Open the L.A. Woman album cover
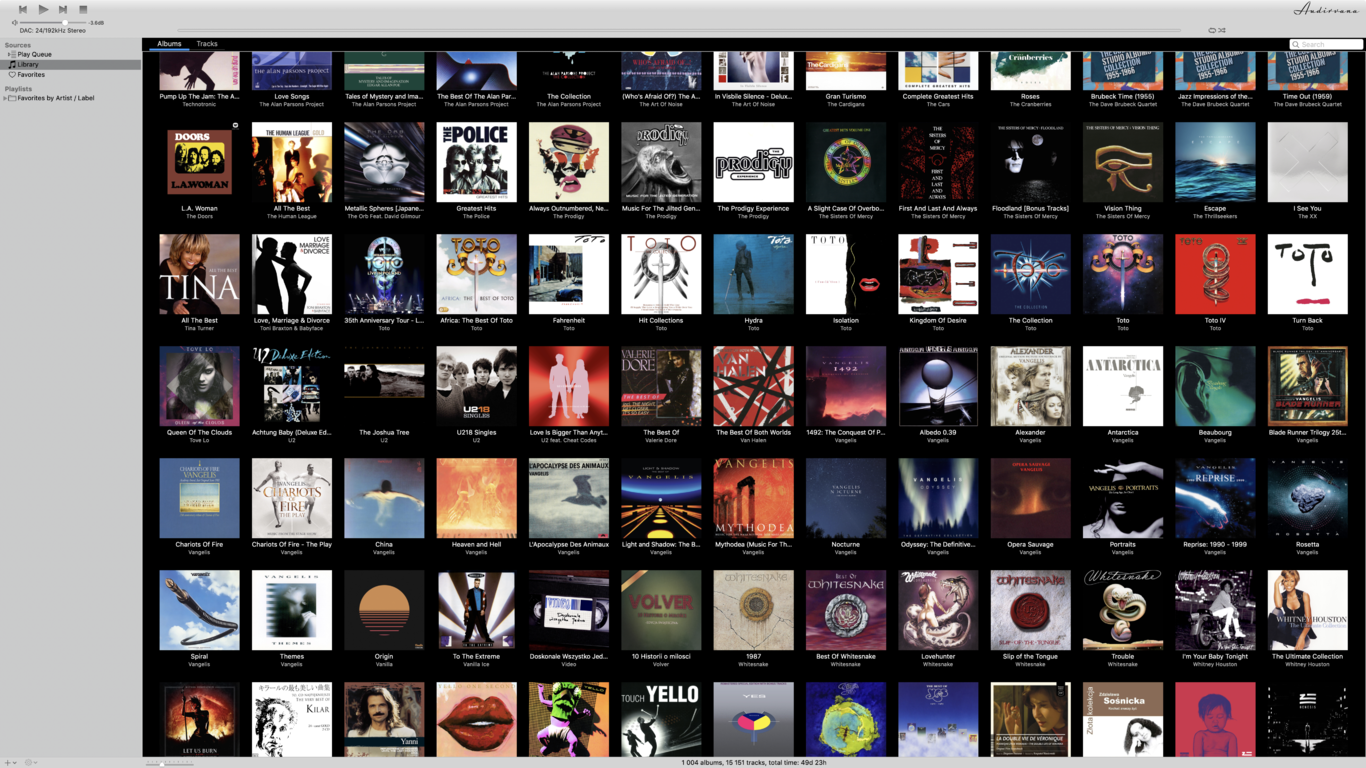The height and width of the screenshot is (768, 1366). pos(199,162)
